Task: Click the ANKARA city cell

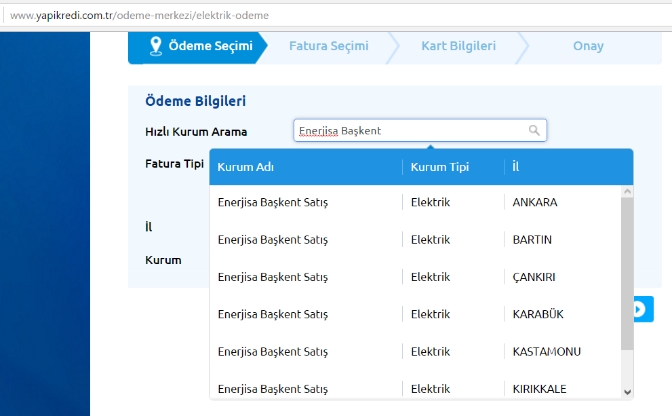Action: (x=535, y=202)
